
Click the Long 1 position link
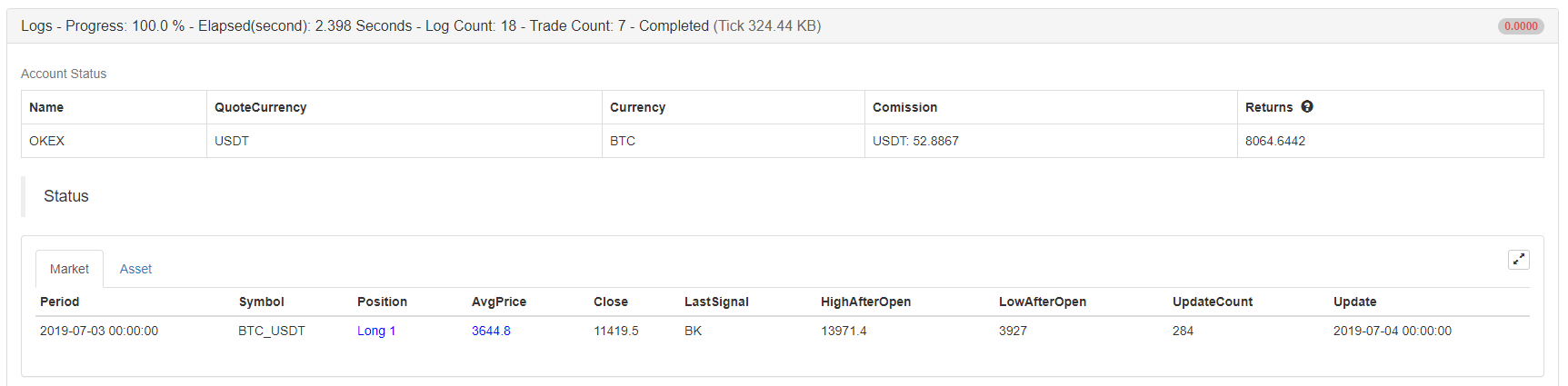coord(376,331)
